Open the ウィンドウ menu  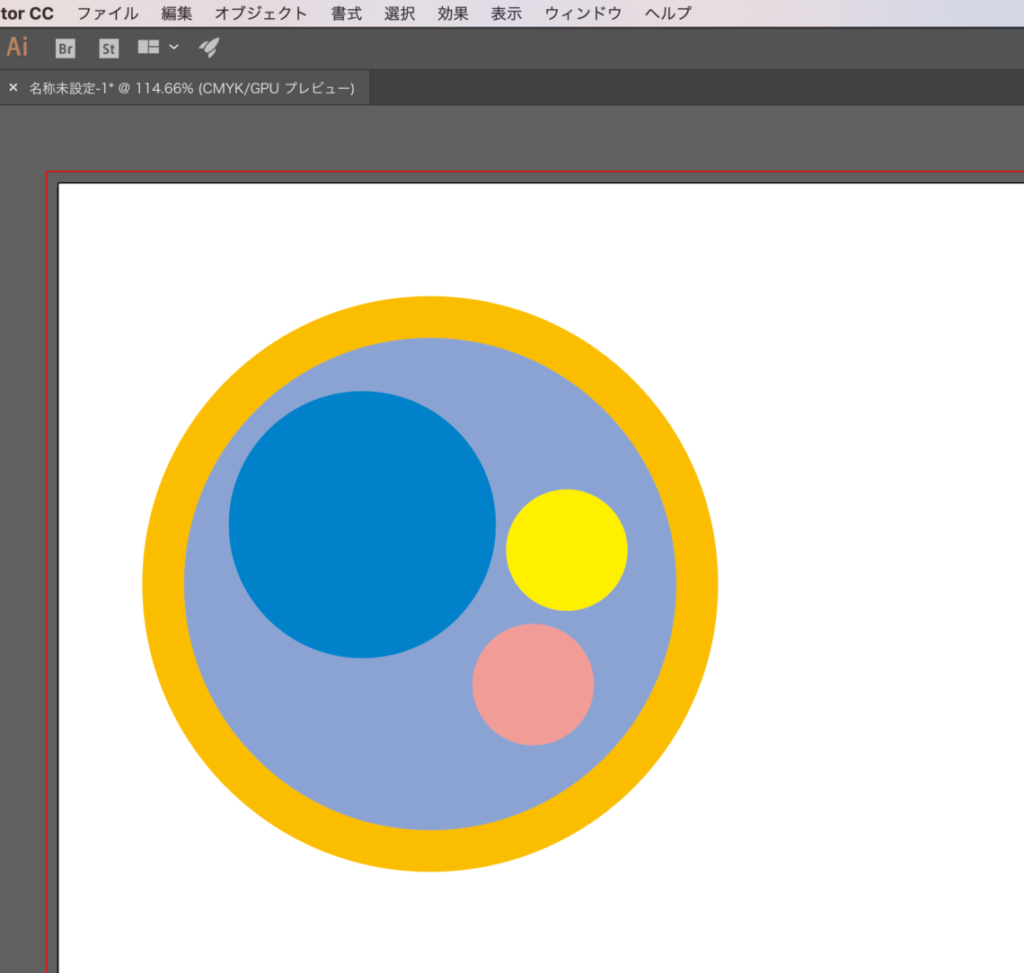click(x=583, y=14)
